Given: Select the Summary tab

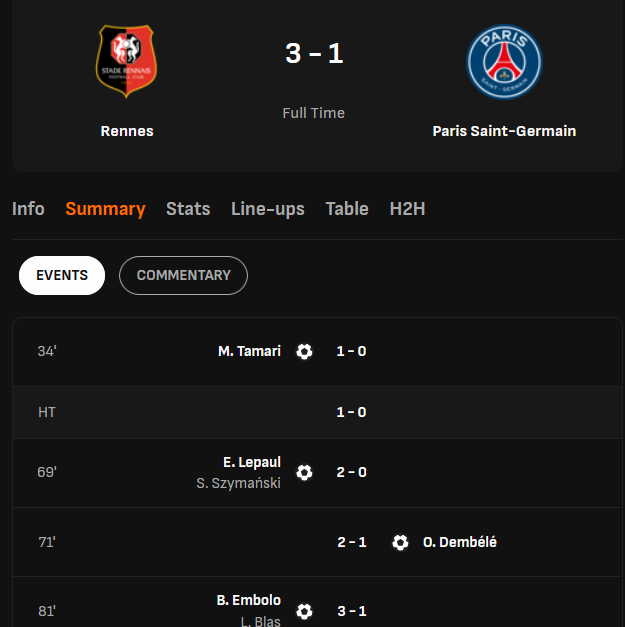Looking at the screenshot, I should click(105, 209).
